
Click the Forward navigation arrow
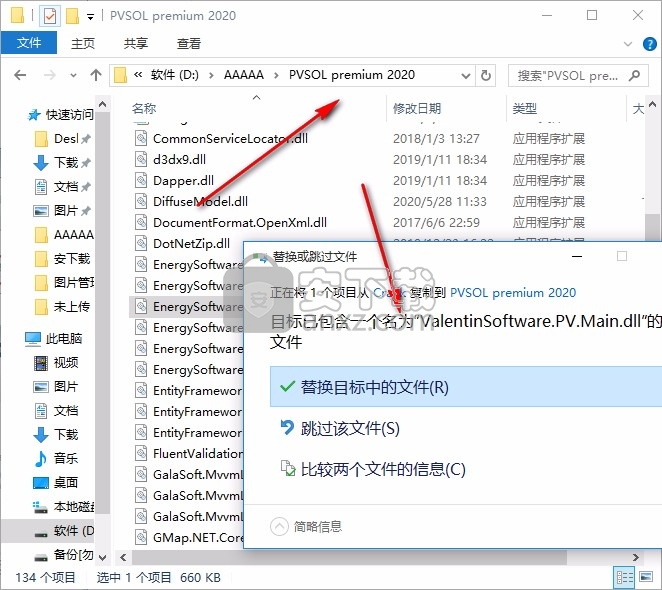click(x=50, y=75)
